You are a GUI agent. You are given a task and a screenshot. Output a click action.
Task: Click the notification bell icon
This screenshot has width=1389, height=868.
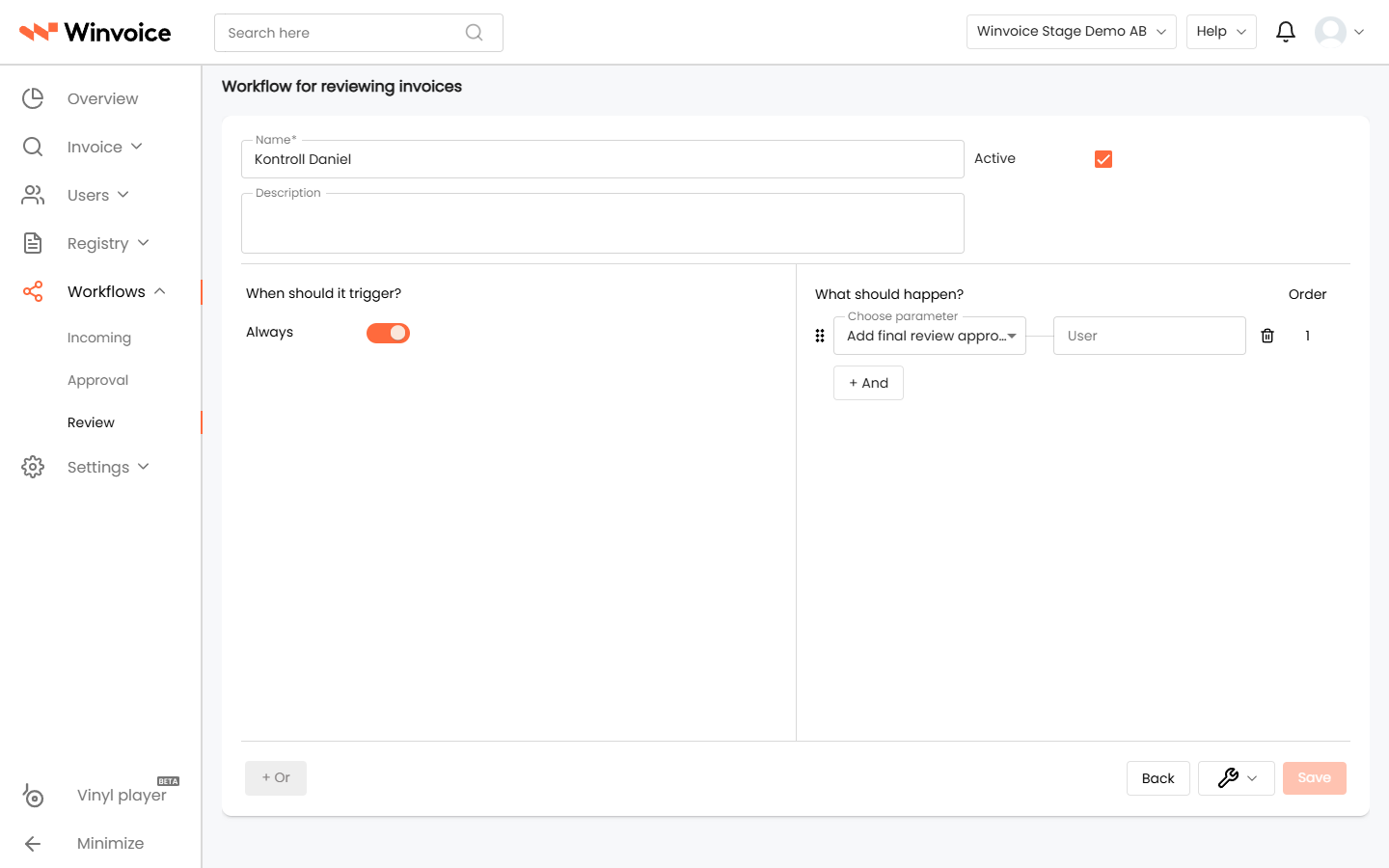click(x=1285, y=32)
